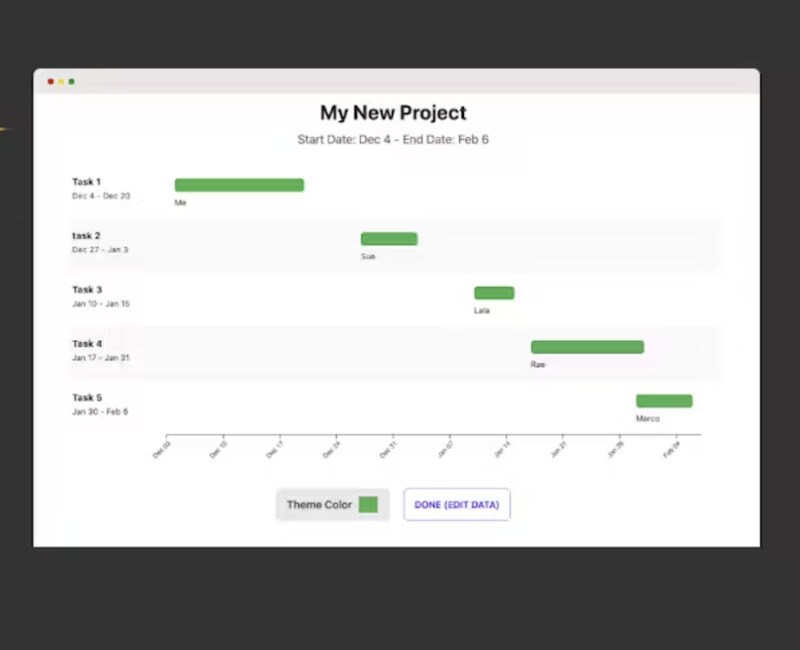This screenshot has height=650, width=800.
Task: Select the Task 1 row label
Action: click(86, 182)
